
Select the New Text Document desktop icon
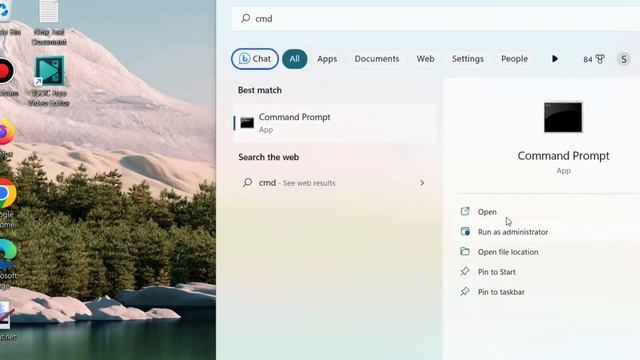click(49, 22)
